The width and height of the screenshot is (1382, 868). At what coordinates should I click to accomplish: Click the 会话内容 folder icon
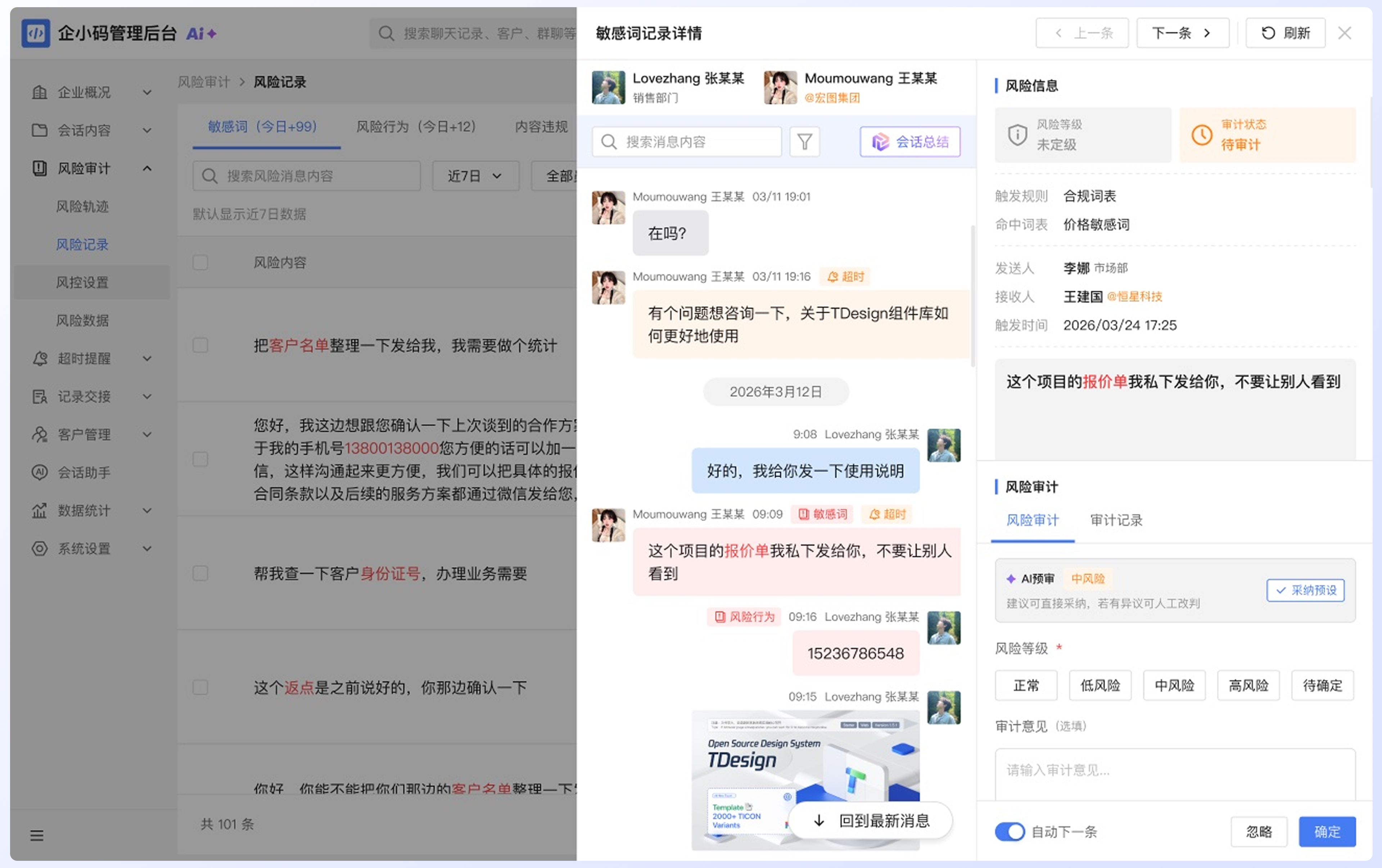point(40,130)
